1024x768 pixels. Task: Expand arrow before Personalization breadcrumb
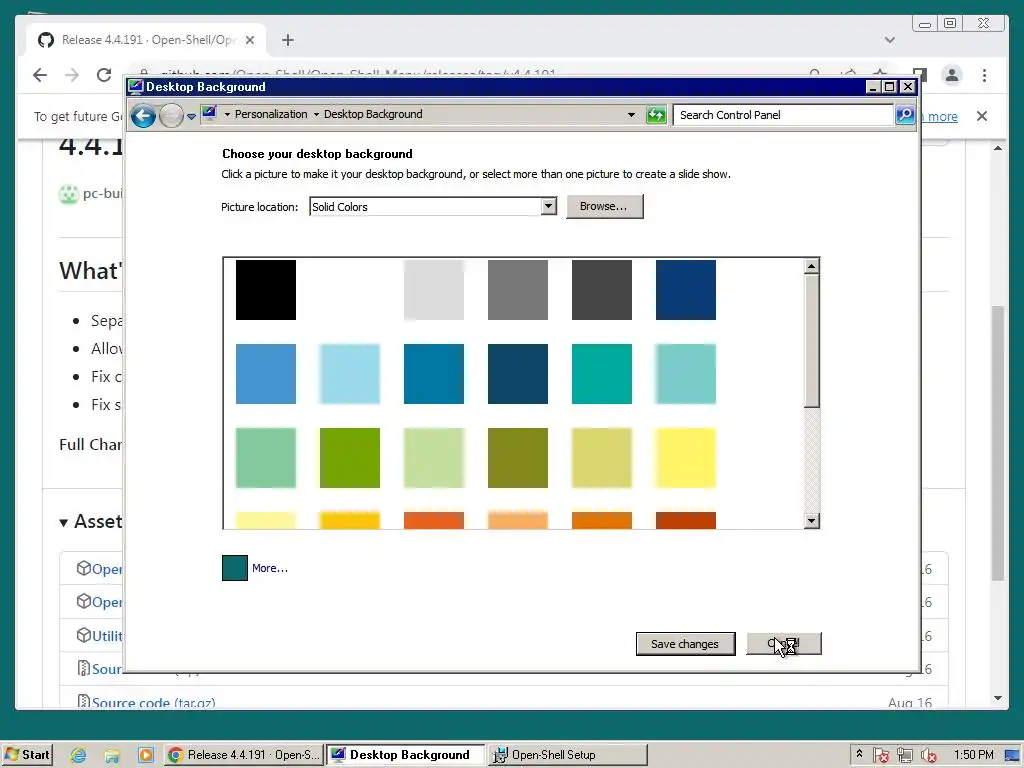coord(227,114)
